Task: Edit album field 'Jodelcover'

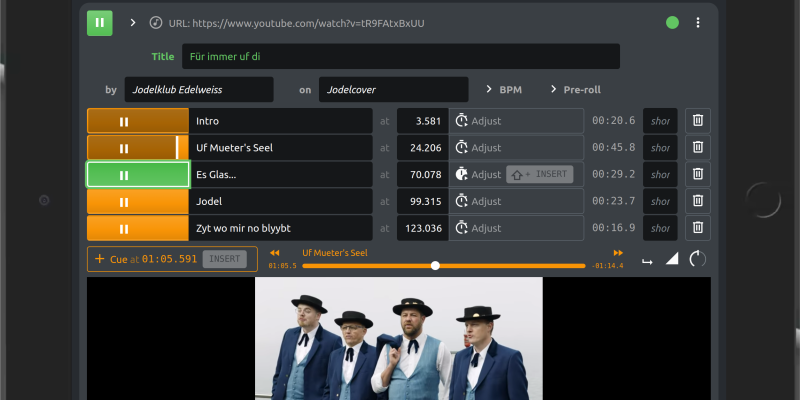Action: pos(393,89)
